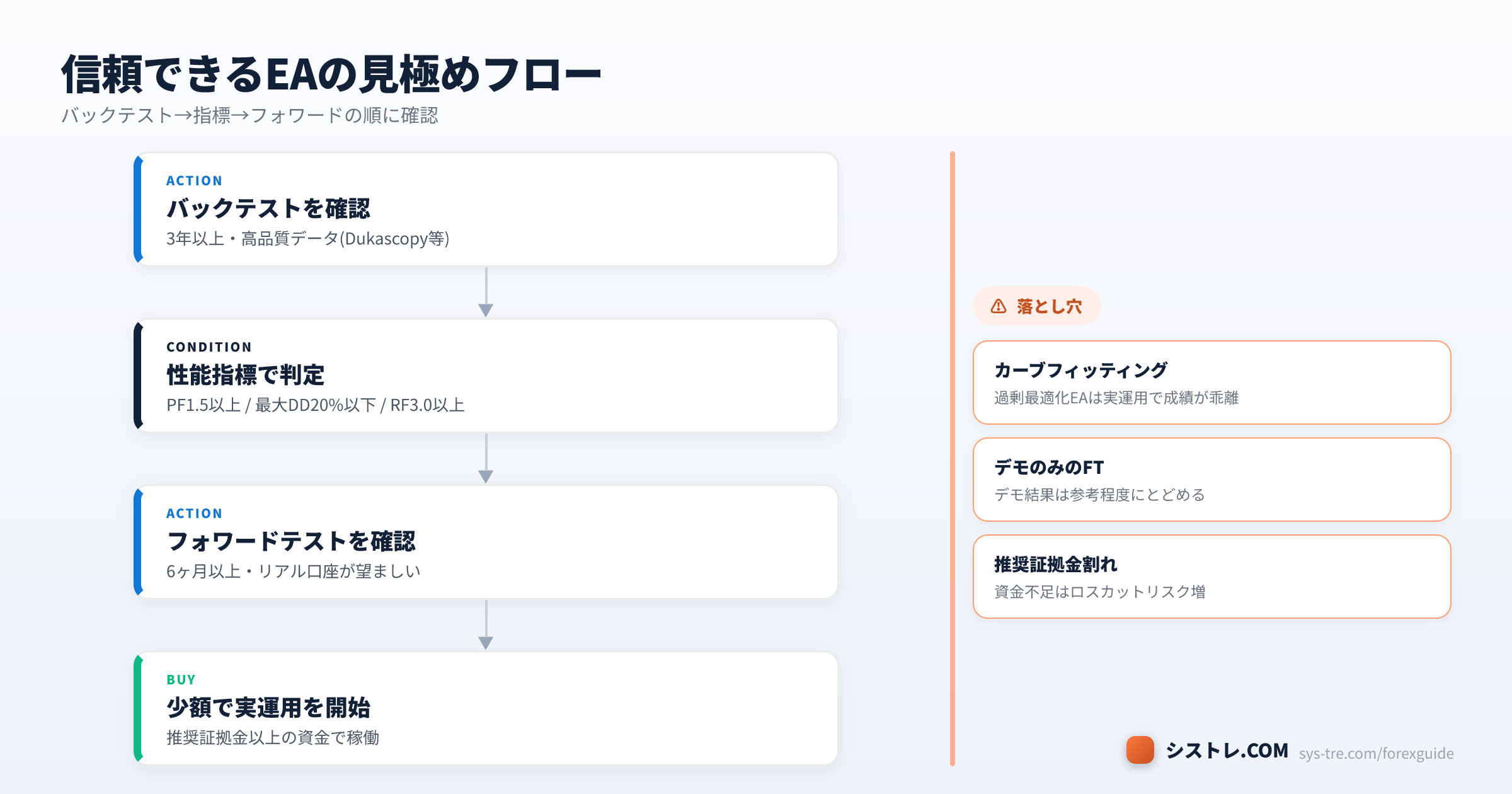Click text PF1.5以上 / 最大DD20%以下 / RF3.0以上
The height and width of the screenshot is (794, 1512).
[316, 405]
